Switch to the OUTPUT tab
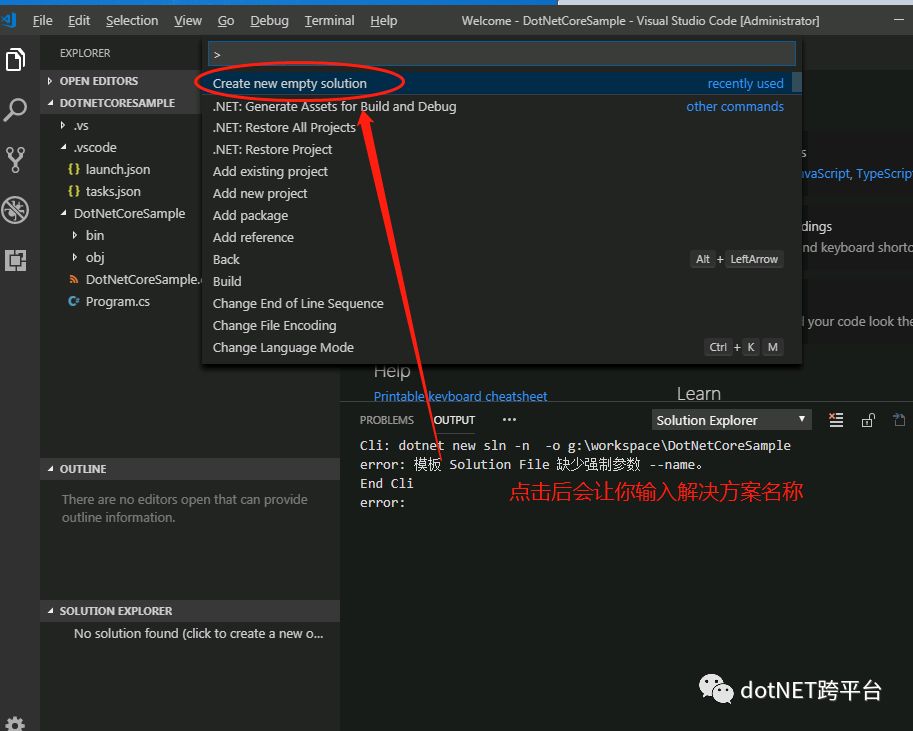This screenshot has height=731, width=913. click(454, 420)
